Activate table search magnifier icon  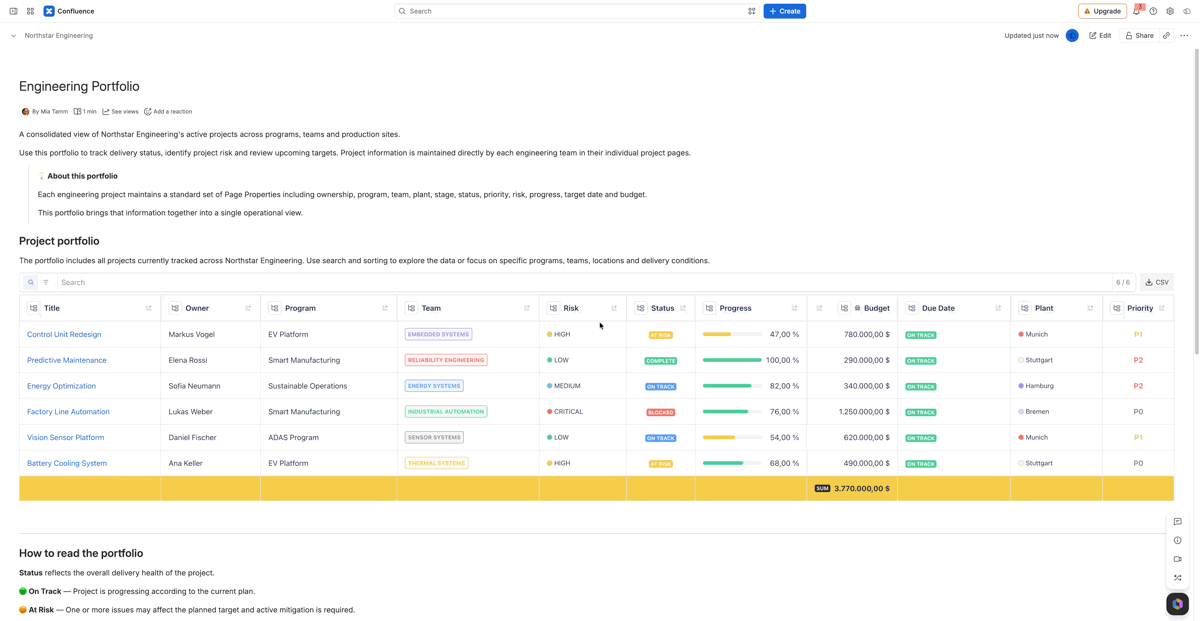(x=31, y=282)
